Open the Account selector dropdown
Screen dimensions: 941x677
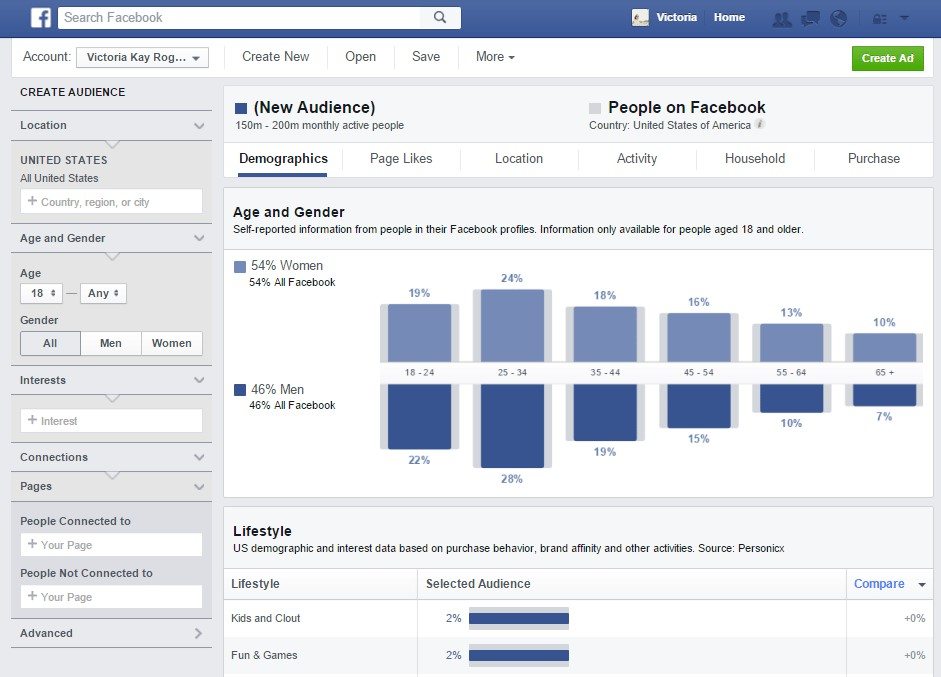(142, 58)
